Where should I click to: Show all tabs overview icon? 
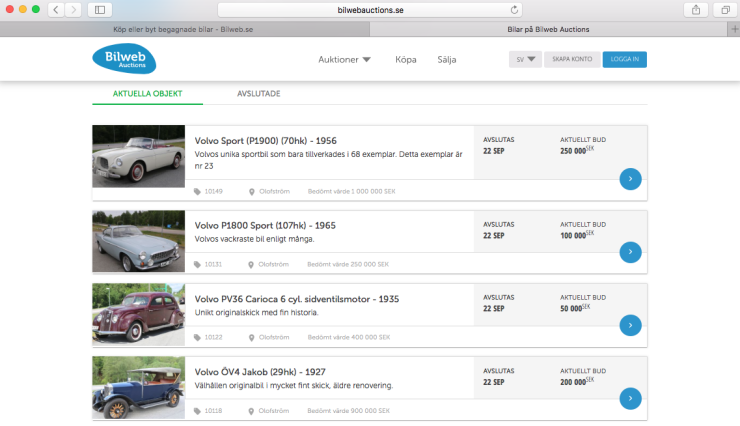(x=725, y=10)
